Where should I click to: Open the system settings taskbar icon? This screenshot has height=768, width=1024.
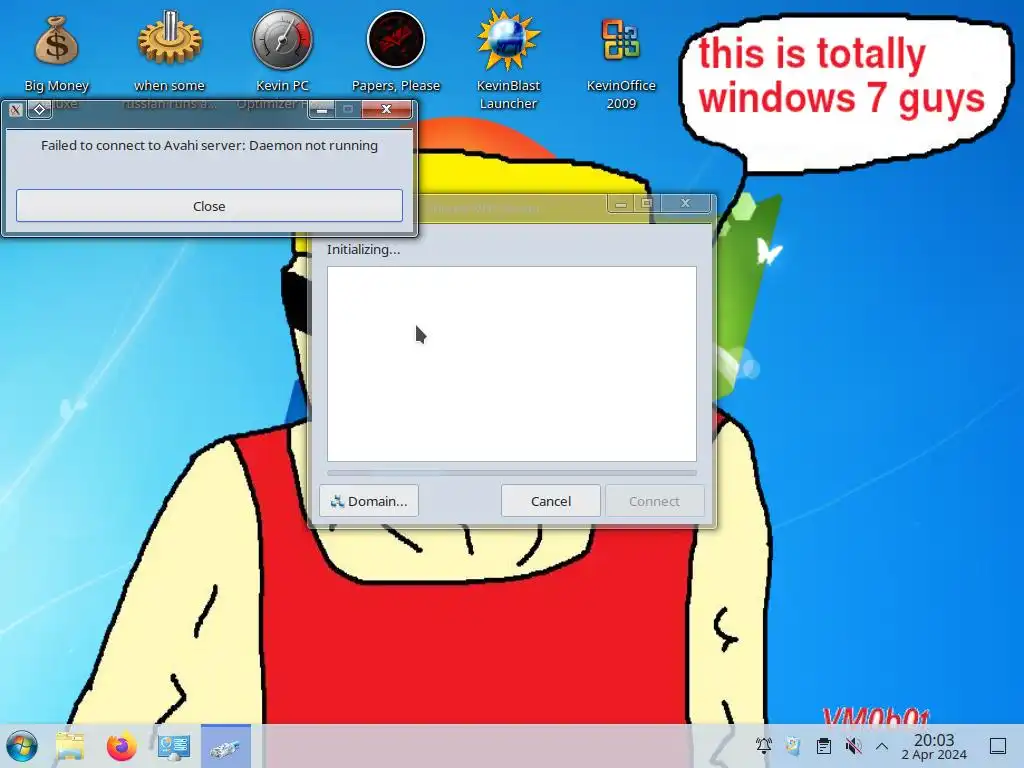coord(174,746)
